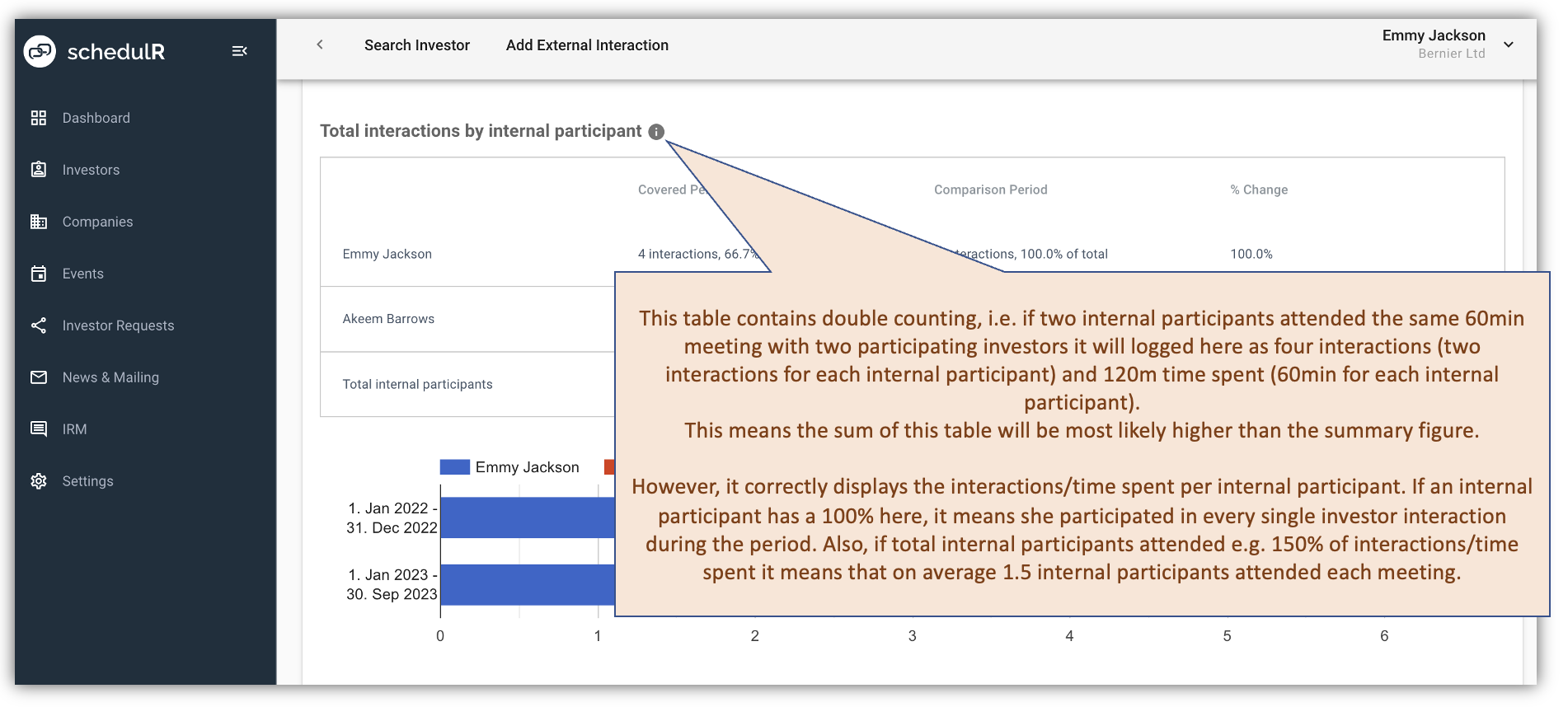The image size is (1568, 707).
Task: Select the Investor Requests share icon
Action: click(39, 325)
